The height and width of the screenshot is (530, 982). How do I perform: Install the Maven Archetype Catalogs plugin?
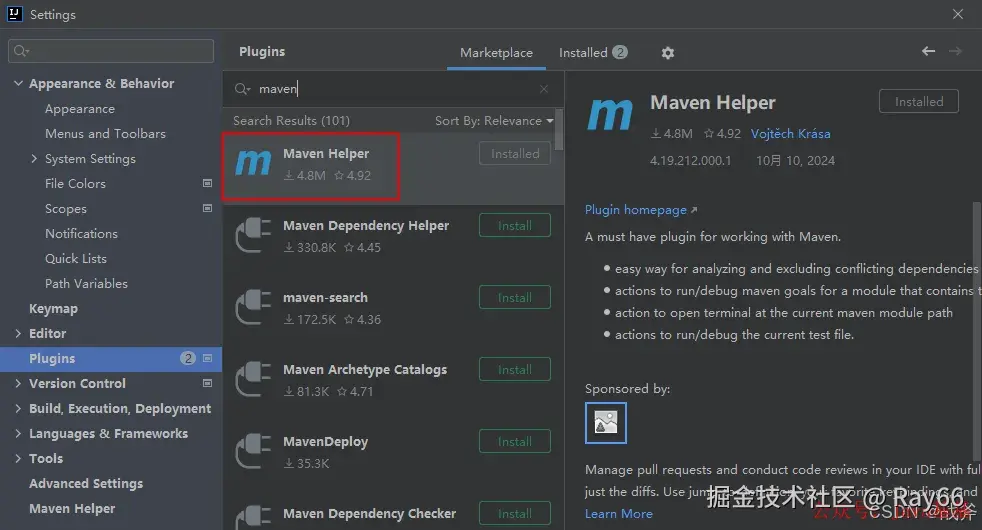[515, 370]
